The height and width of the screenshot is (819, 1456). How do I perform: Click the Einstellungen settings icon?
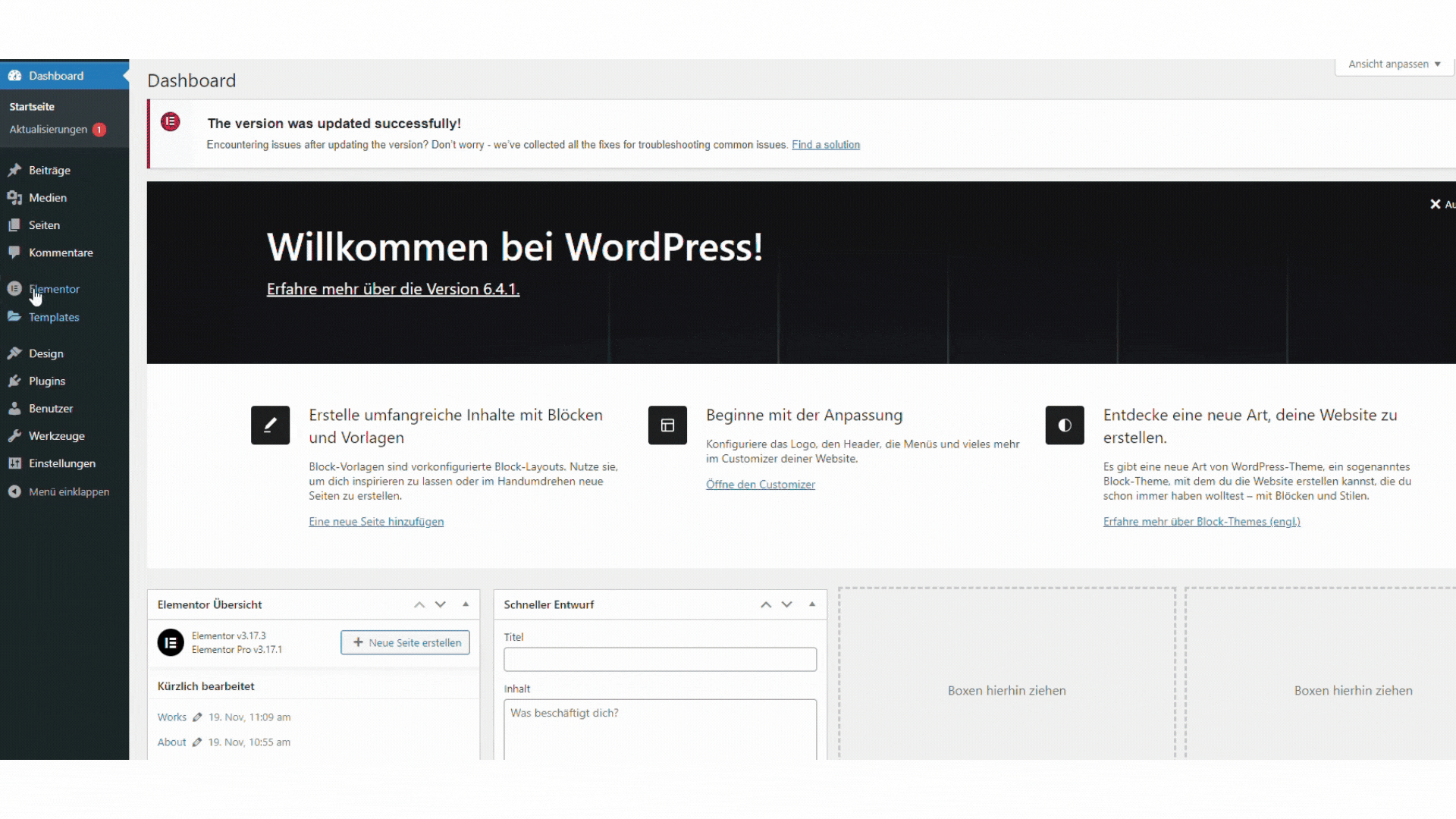[x=14, y=463]
